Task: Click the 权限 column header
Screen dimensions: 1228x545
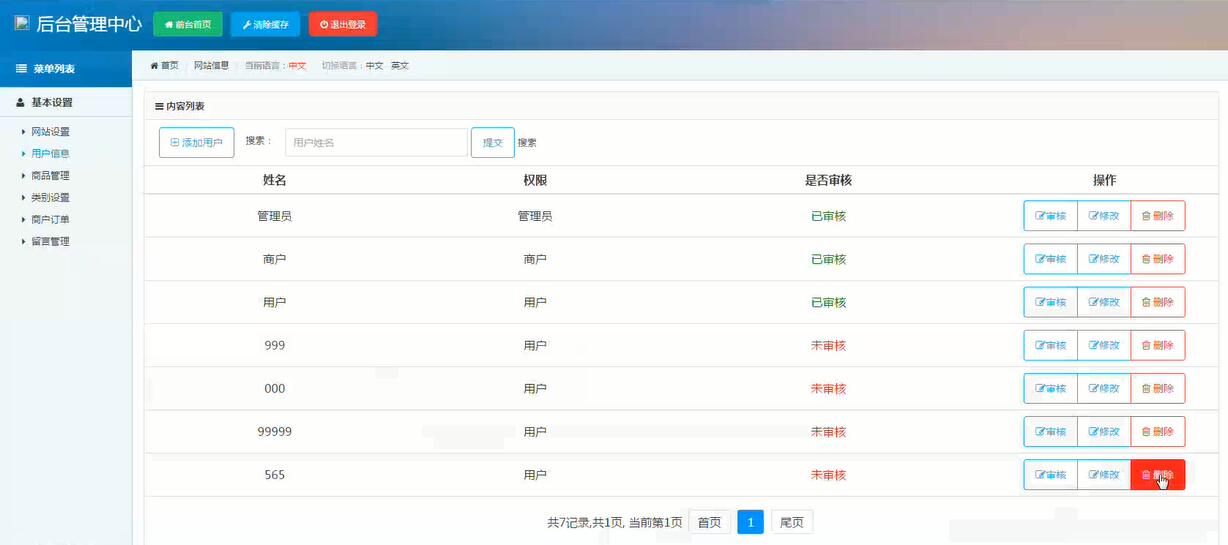Action: [x=535, y=180]
